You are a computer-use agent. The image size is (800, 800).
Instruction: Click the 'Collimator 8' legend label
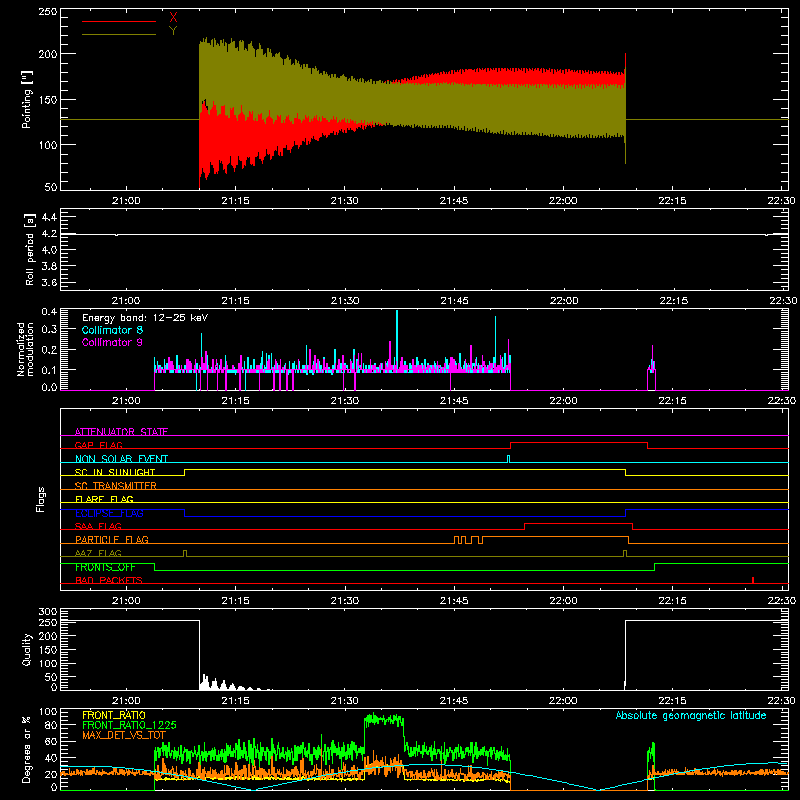112,330
